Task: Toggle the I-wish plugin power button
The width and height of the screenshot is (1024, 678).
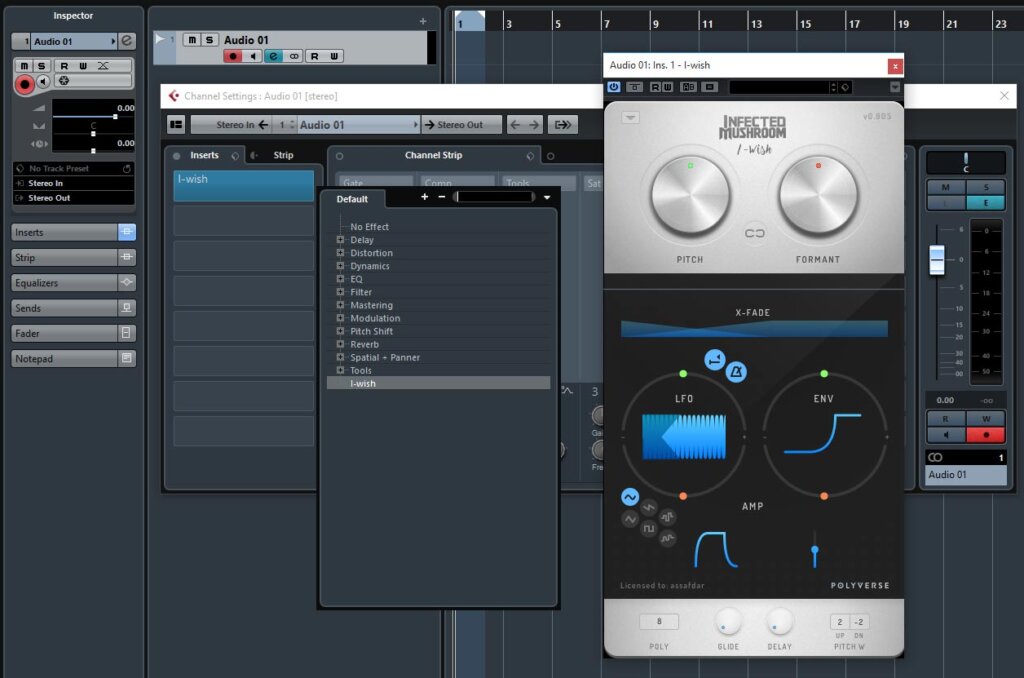Action: [x=614, y=87]
